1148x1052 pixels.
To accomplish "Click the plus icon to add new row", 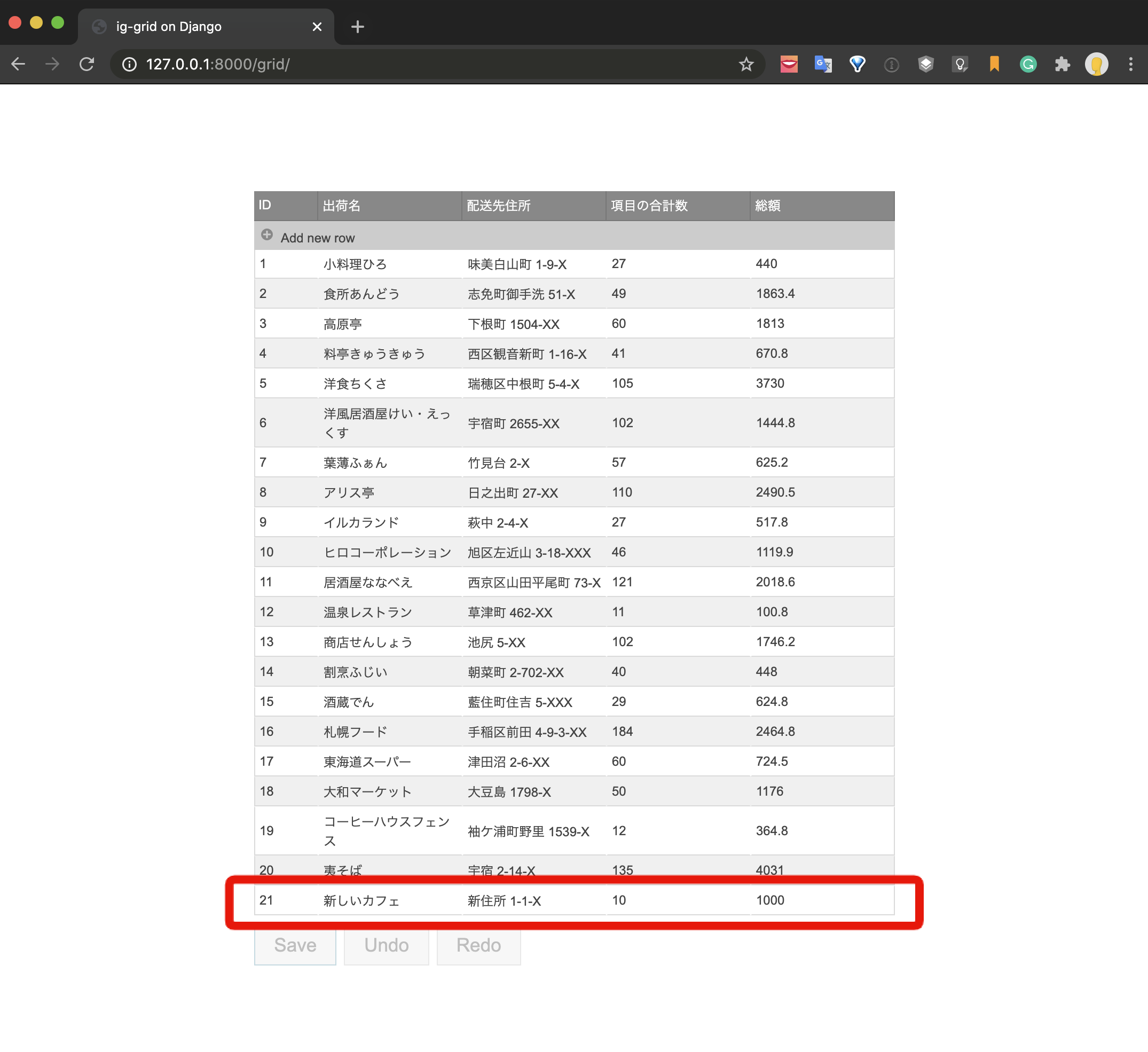I will point(268,235).
